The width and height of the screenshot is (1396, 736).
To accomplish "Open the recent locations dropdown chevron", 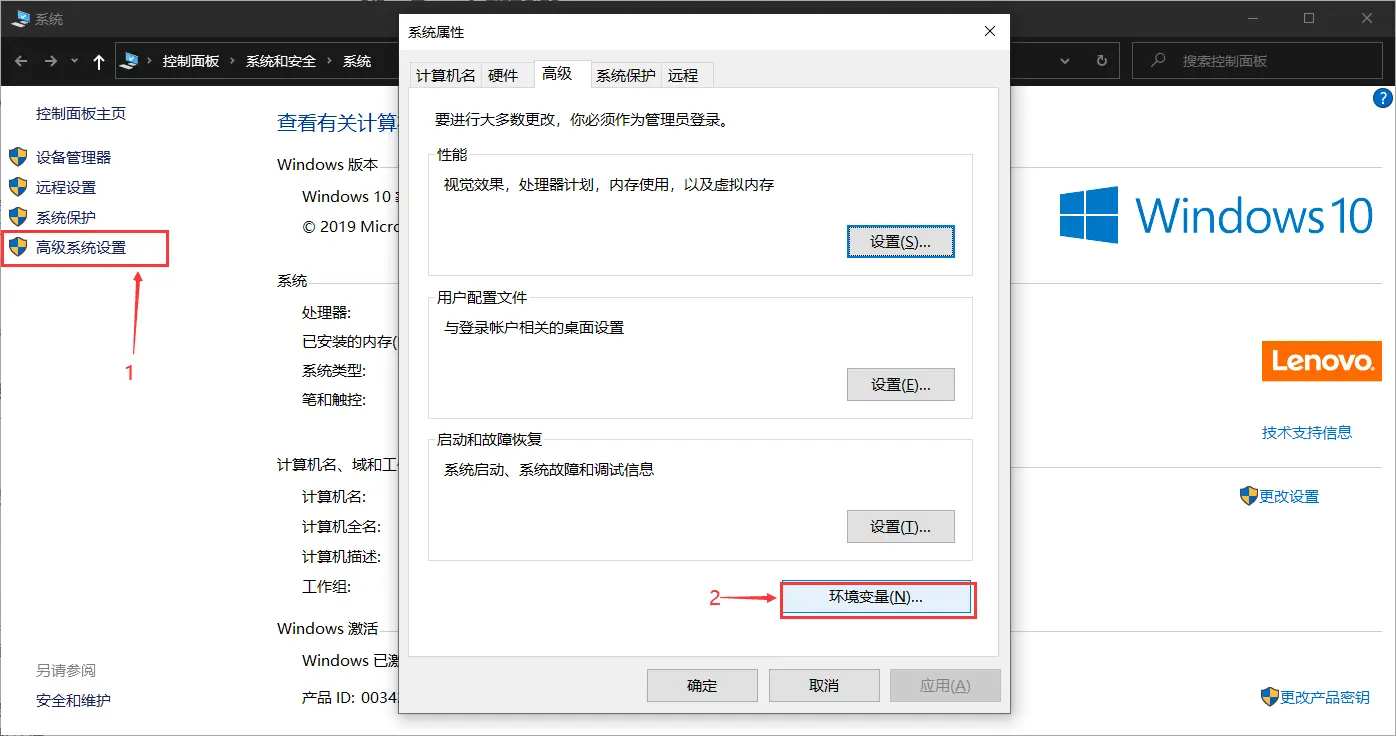I will [x=75, y=62].
